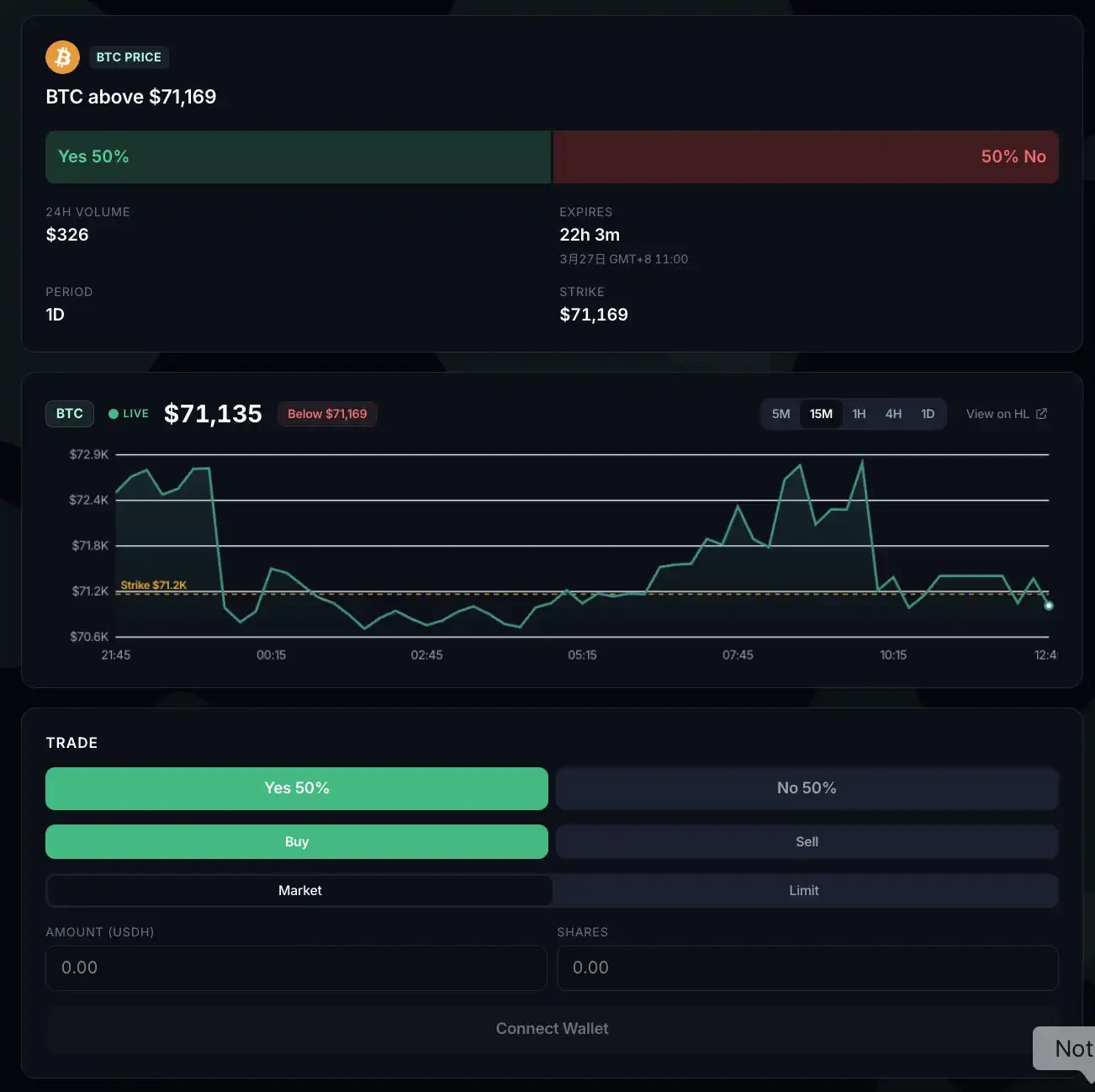Click the Yes 50% probability bar
Viewport: 1095px width, 1092px height.
(297, 156)
